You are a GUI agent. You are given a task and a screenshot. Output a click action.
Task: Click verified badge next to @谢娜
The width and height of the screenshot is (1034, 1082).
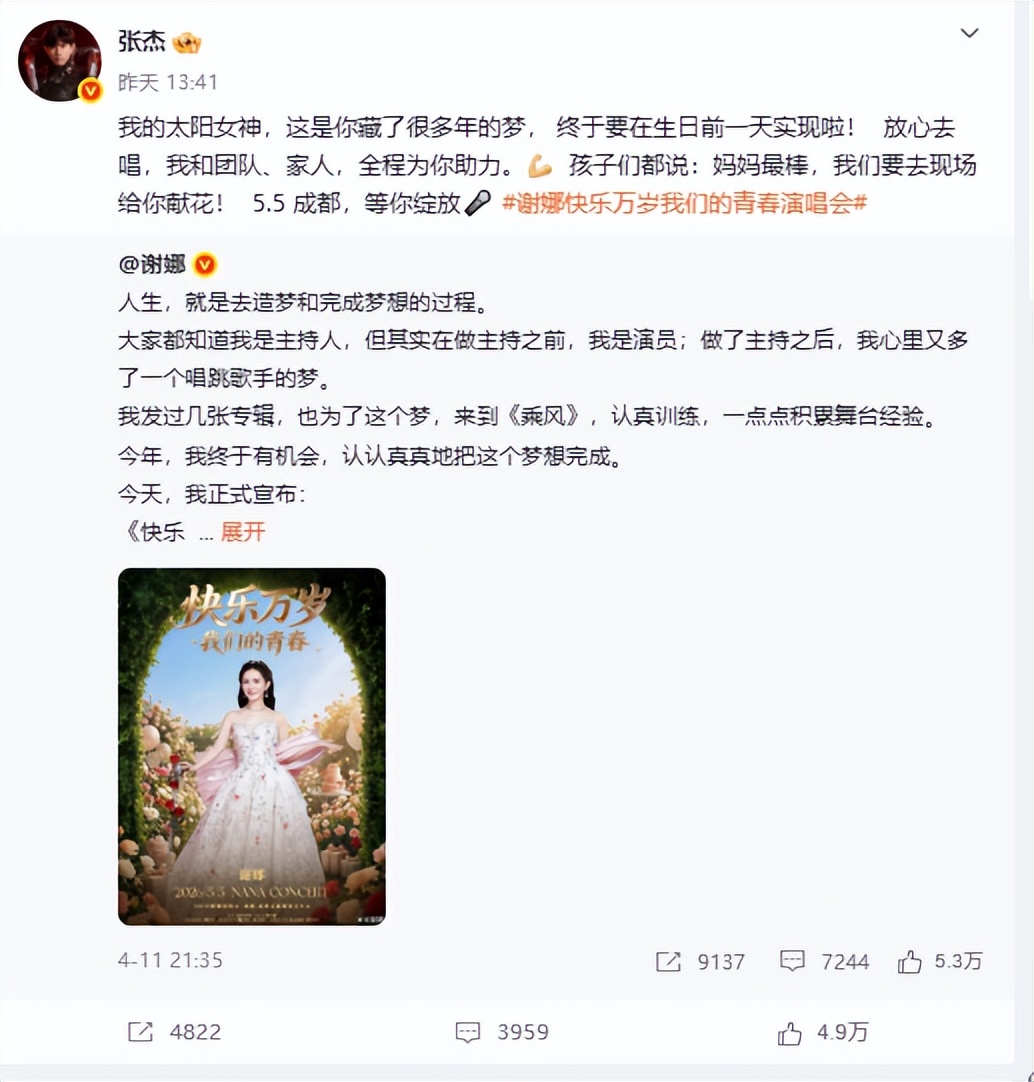click(205, 264)
